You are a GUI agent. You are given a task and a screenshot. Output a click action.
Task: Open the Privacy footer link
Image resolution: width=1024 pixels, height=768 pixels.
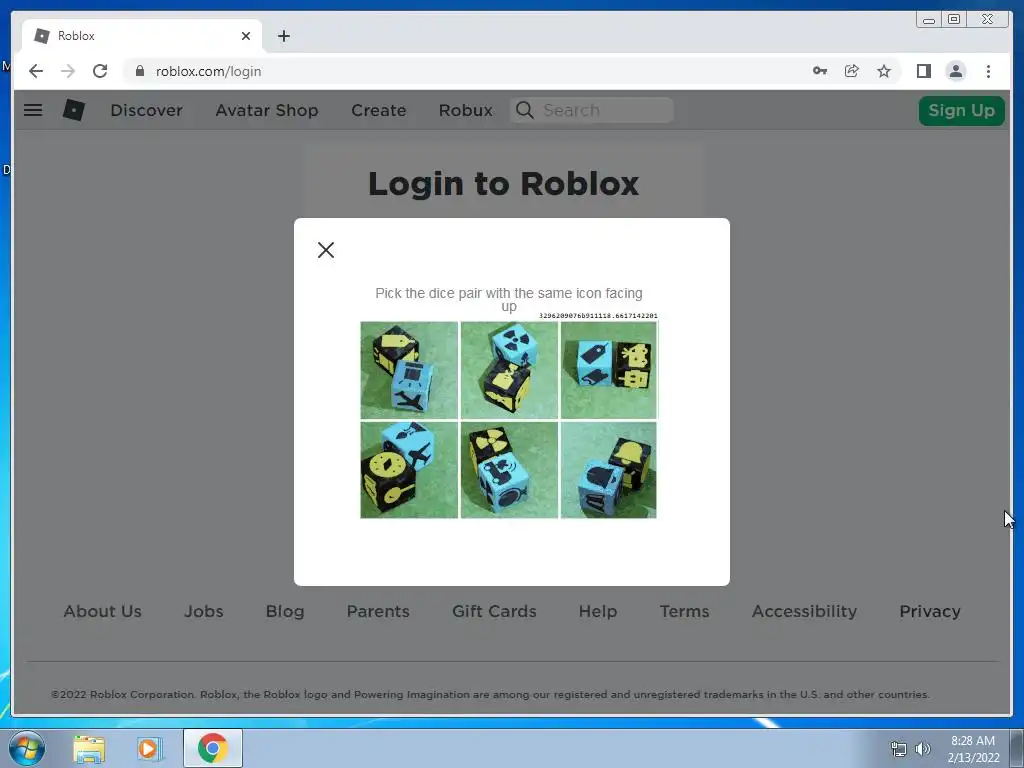coord(929,611)
